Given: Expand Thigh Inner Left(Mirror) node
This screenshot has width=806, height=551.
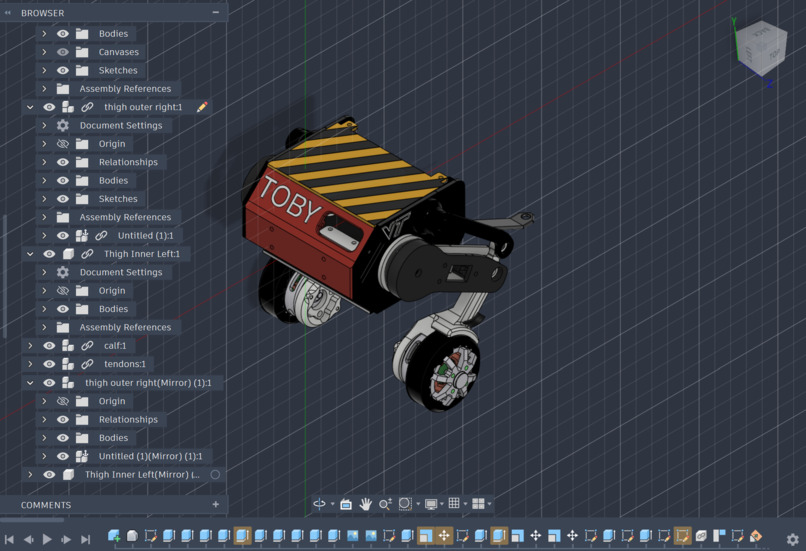Looking at the screenshot, I should 30,474.
